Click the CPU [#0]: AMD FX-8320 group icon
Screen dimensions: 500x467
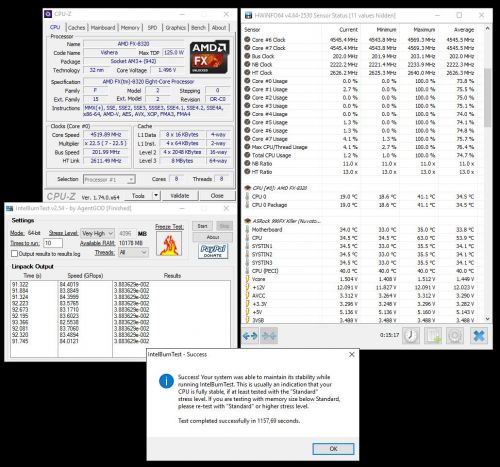(248, 188)
